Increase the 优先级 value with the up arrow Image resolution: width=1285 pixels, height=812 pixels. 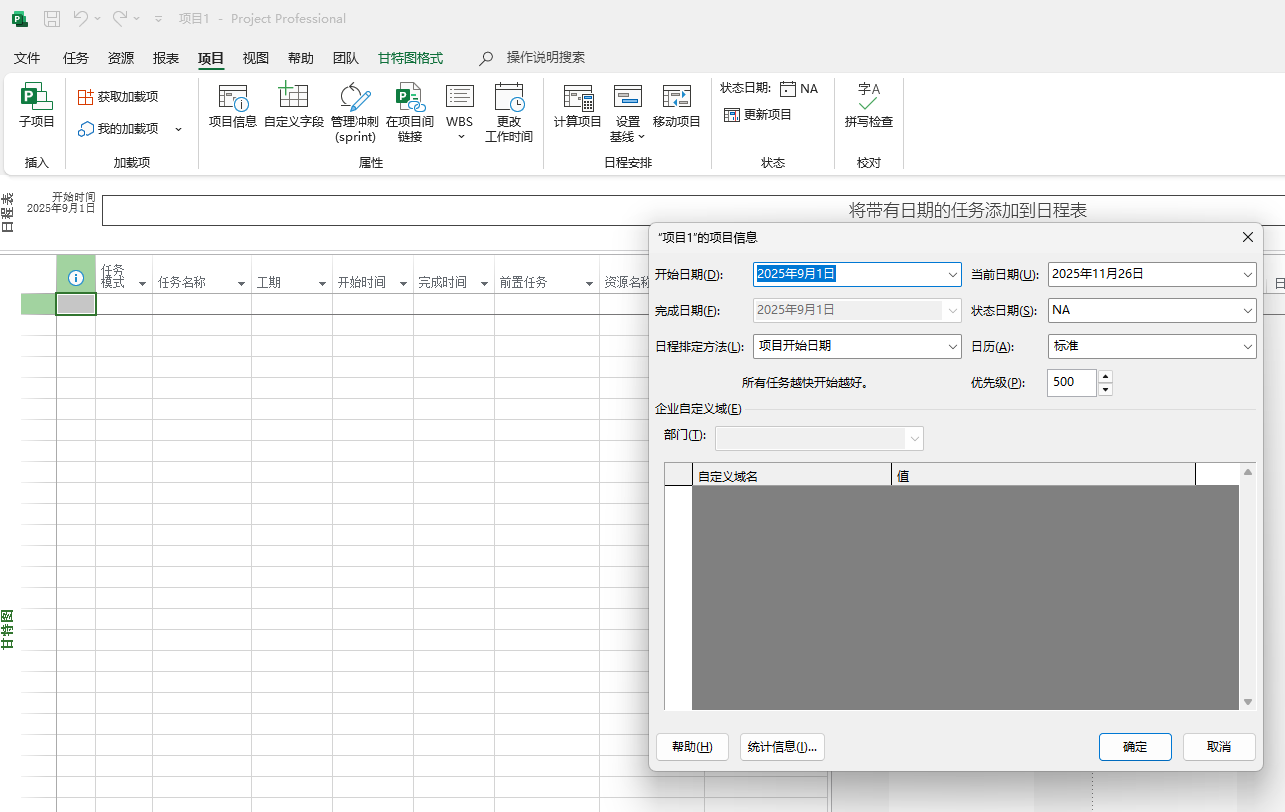(1105, 377)
